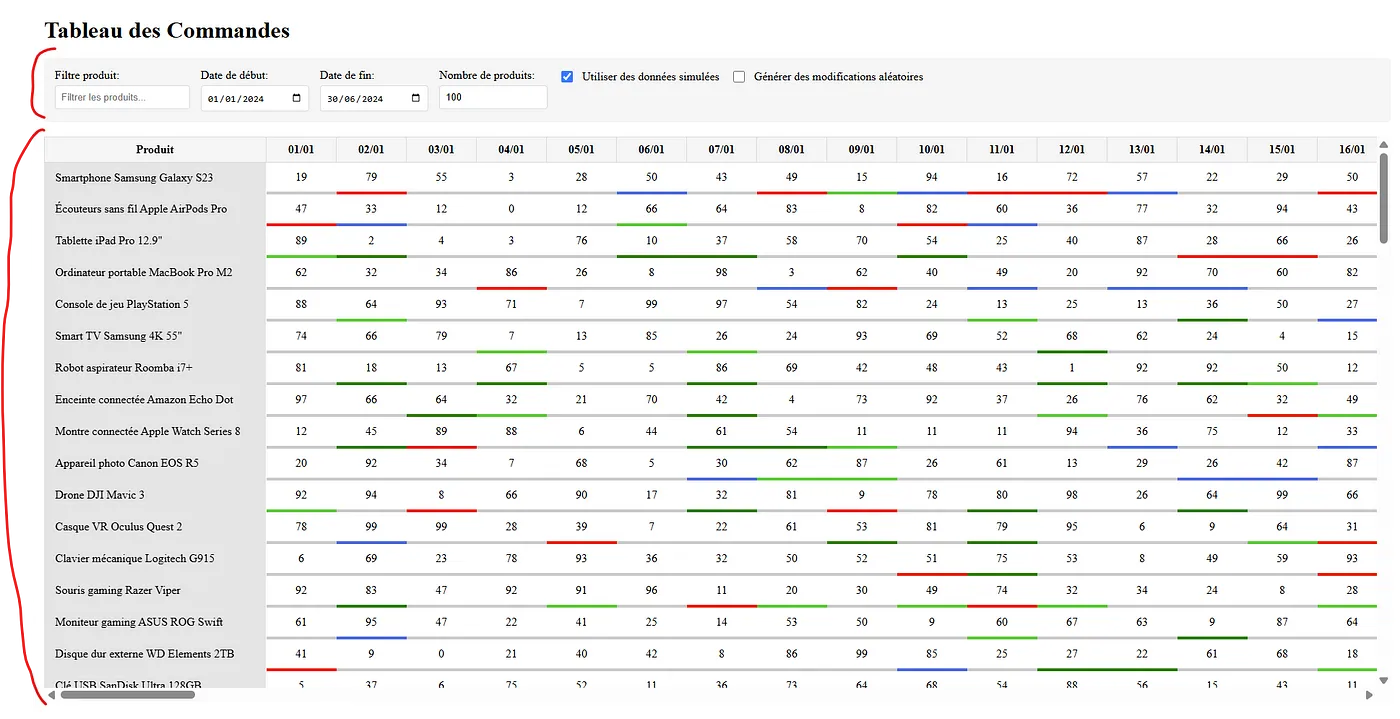Open the Date de fin calendar picker icon
Screen dimensions: 1400x719
(x=415, y=98)
